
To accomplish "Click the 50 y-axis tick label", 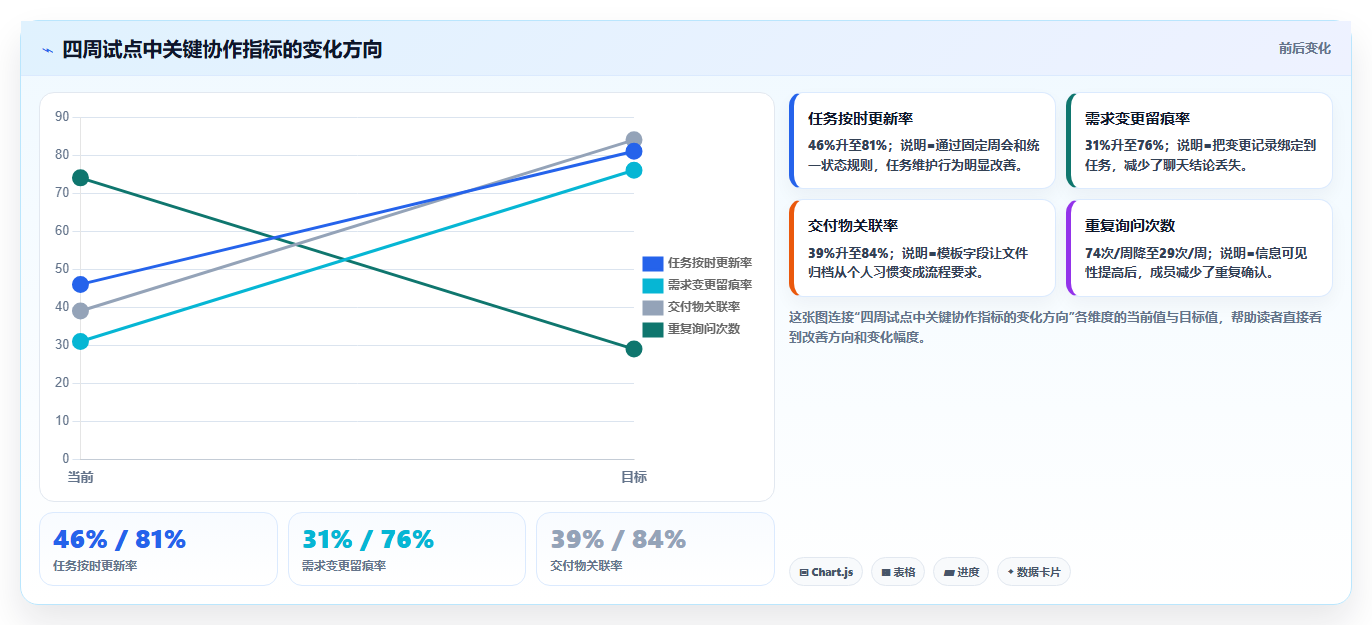I will tap(62, 269).
